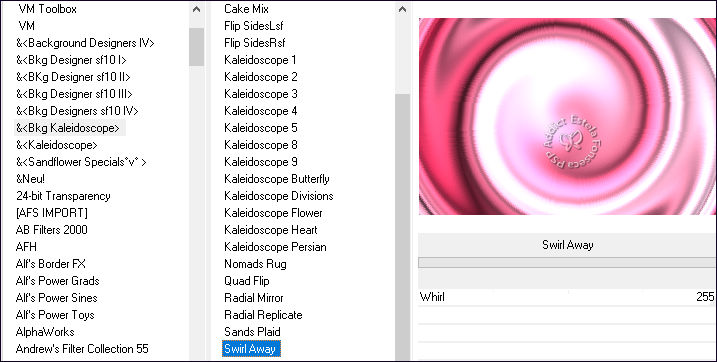Pick the Cake Mix filter

point(246,9)
